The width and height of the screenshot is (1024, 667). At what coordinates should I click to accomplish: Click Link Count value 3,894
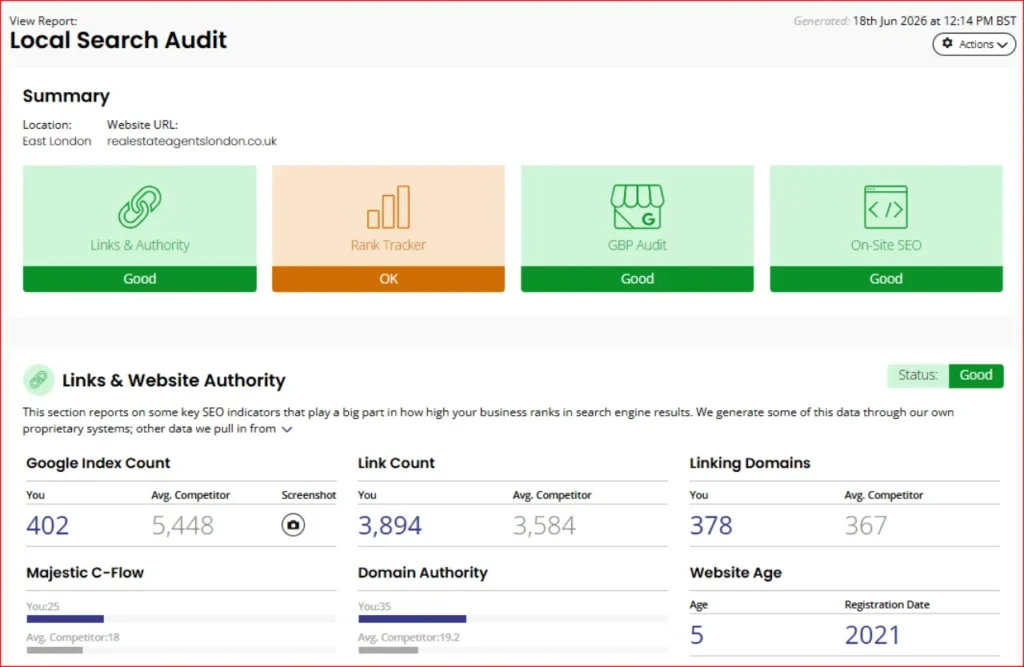[390, 525]
